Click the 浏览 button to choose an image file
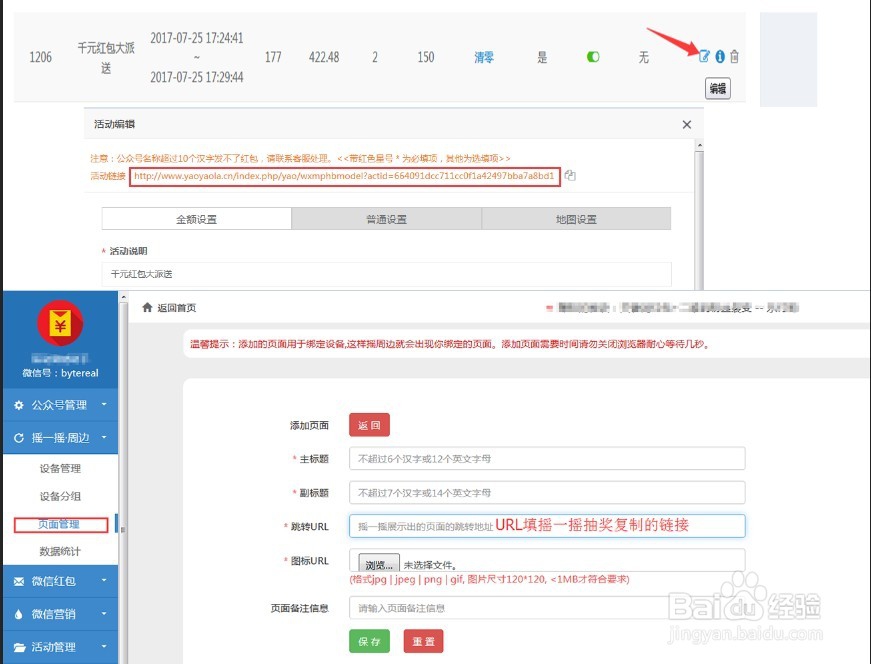This screenshot has height=664, width=871. click(379, 563)
